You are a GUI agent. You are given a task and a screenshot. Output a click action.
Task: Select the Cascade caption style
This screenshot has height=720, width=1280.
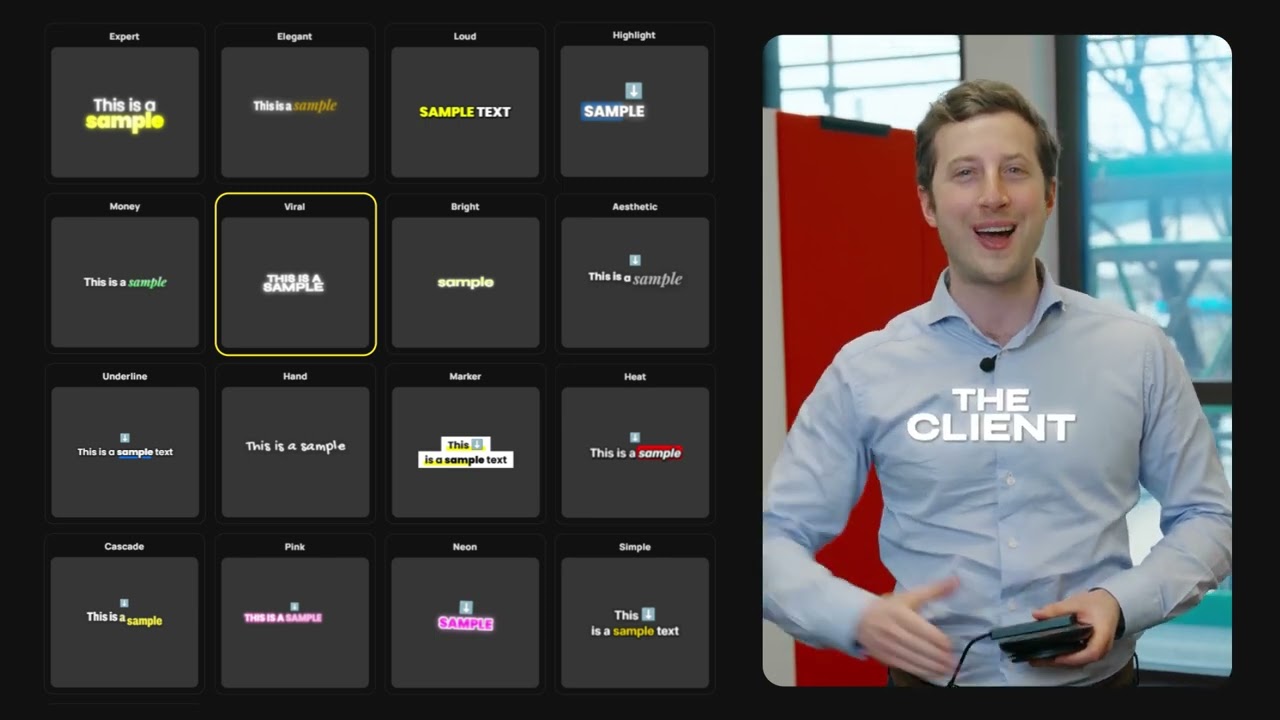[125, 613]
